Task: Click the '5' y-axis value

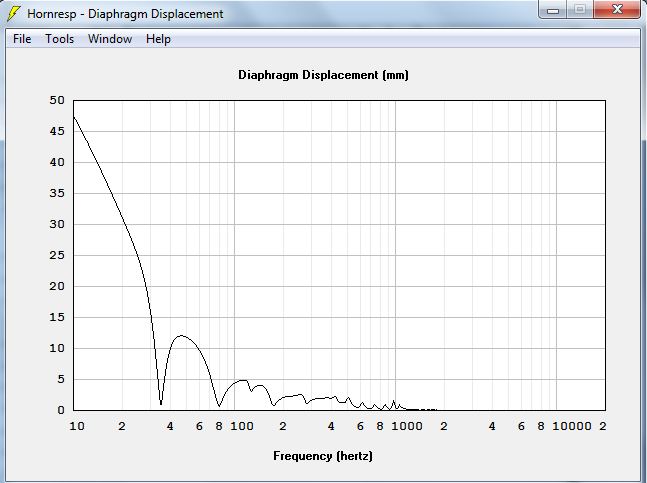Action: click(x=61, y=379)
